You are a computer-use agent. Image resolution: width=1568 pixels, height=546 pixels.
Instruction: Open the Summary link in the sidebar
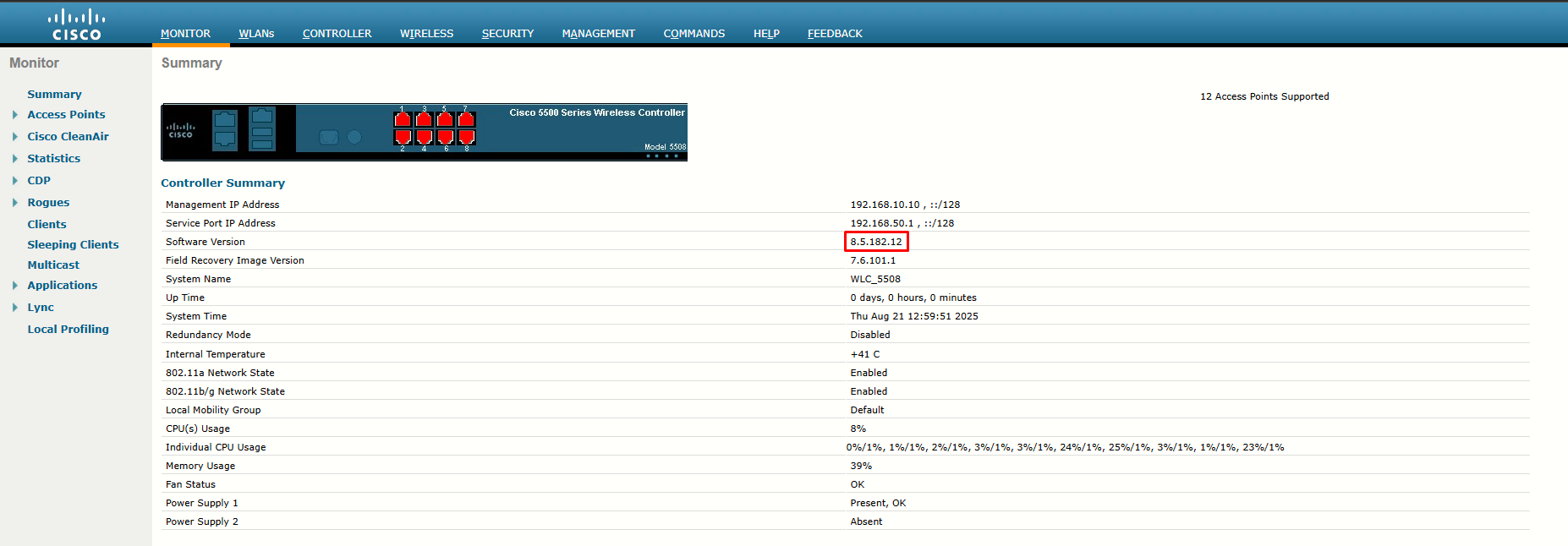click(x=54, y=95)
